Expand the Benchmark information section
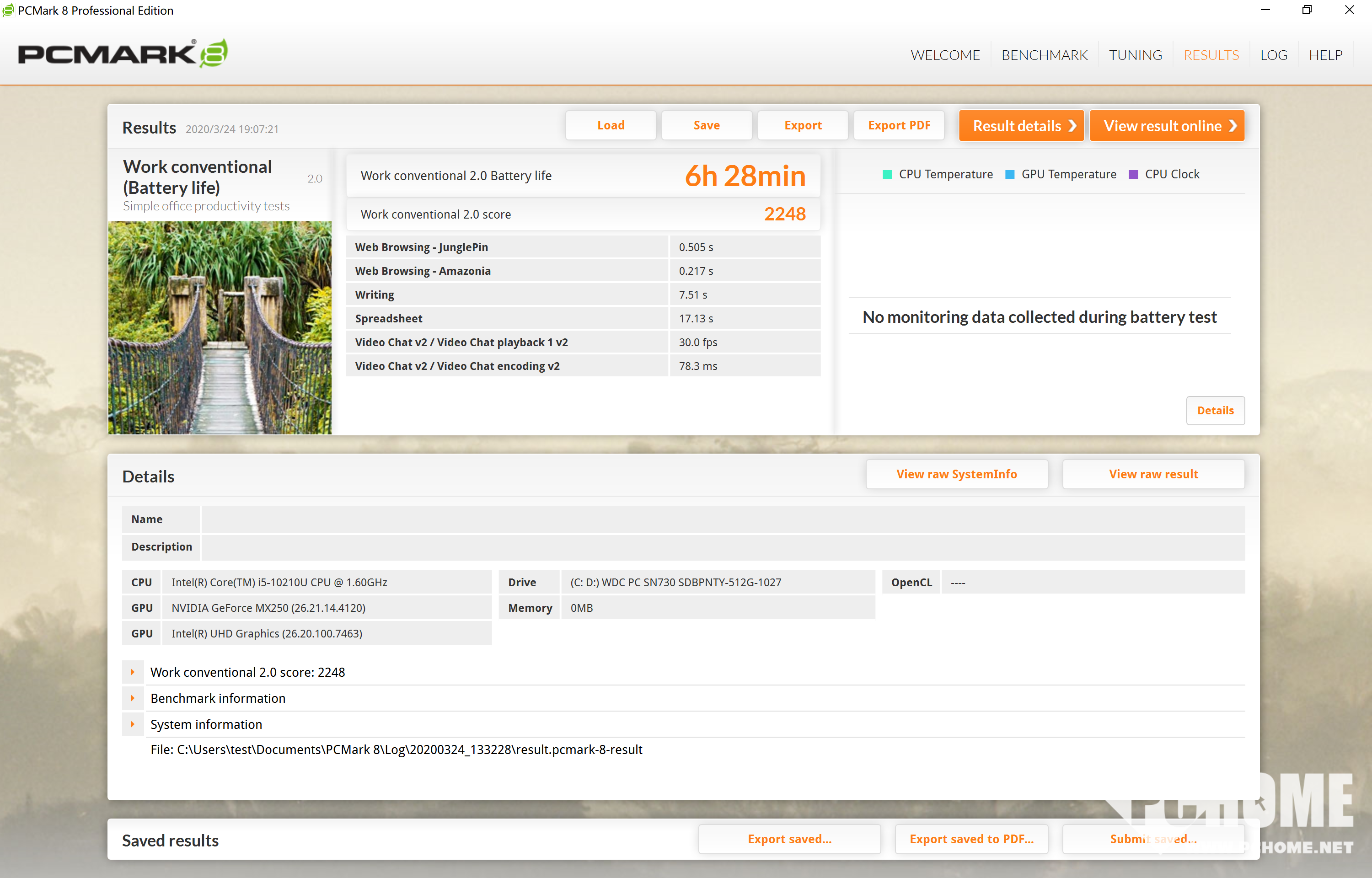This screenshot has height=878, width=1372. pyautogui.click(x=133, y=698)
